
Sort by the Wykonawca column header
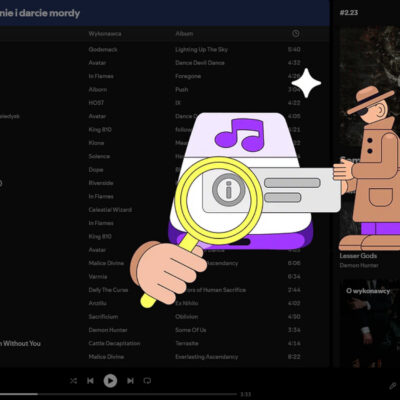pyautogui.click(x=105, y=34)
